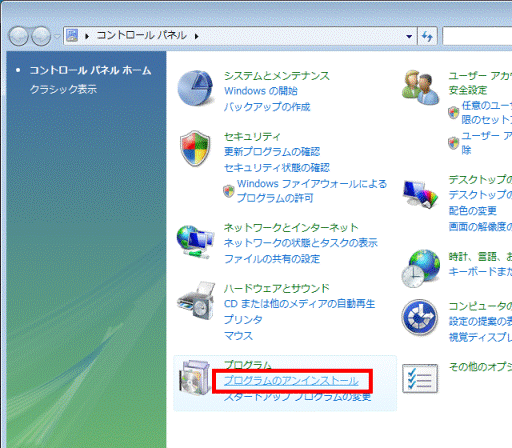Image resolution: width=512 pixels, height=448 pixels.
Task: Click セキュリティ状態の確認 link
Action: pos(277,168)
